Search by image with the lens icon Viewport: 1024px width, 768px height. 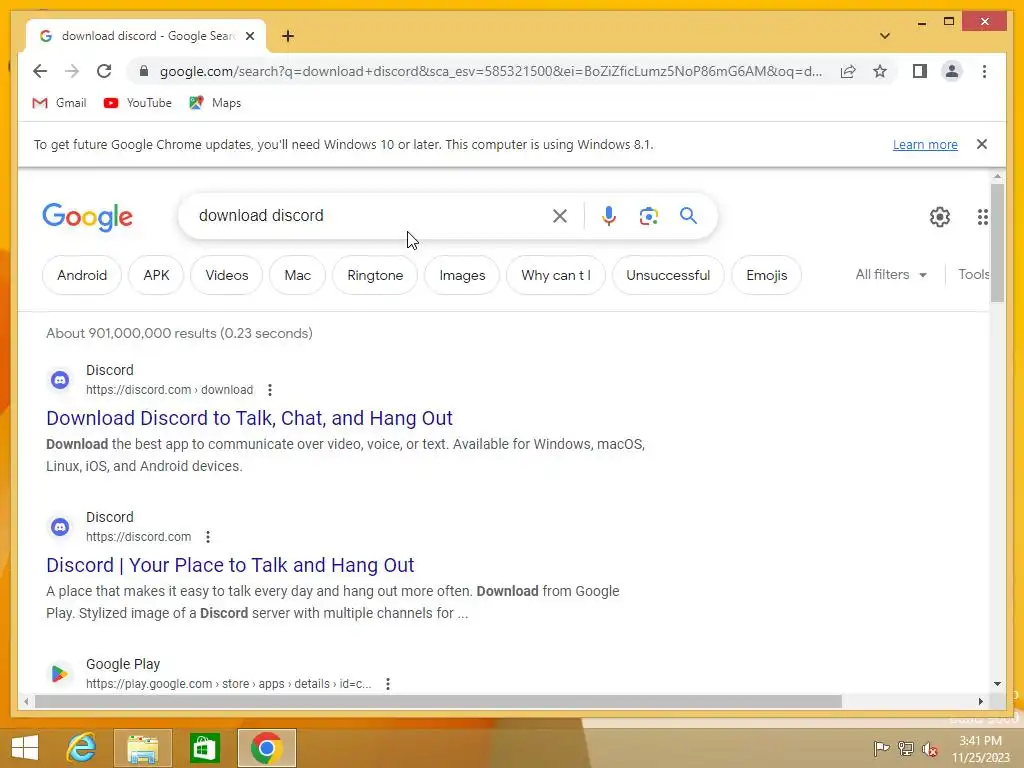coord(648,216)
